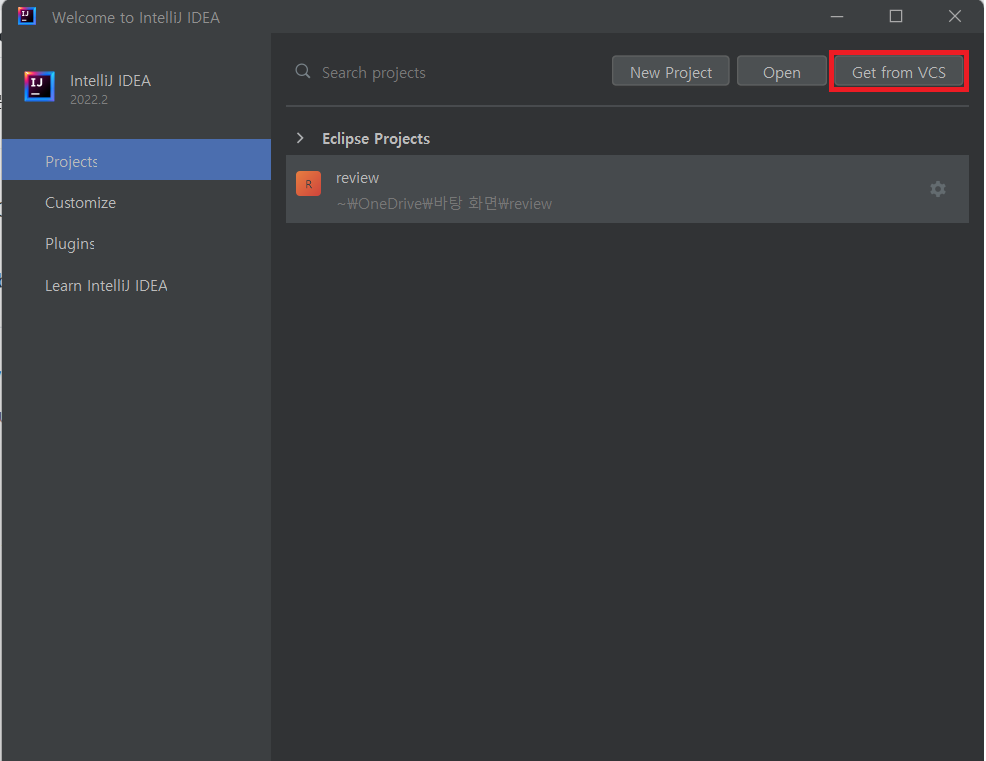Select the Projects tab in sidebar
This screenshot has height=761, width=986.
[136, 160]
